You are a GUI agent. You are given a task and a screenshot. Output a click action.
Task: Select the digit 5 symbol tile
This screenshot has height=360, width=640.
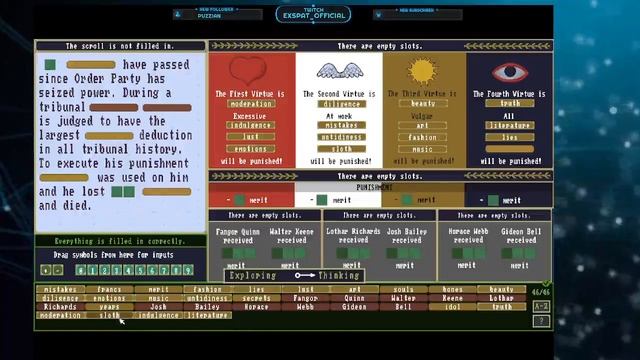pyautogui.click(x=140, y=270)
